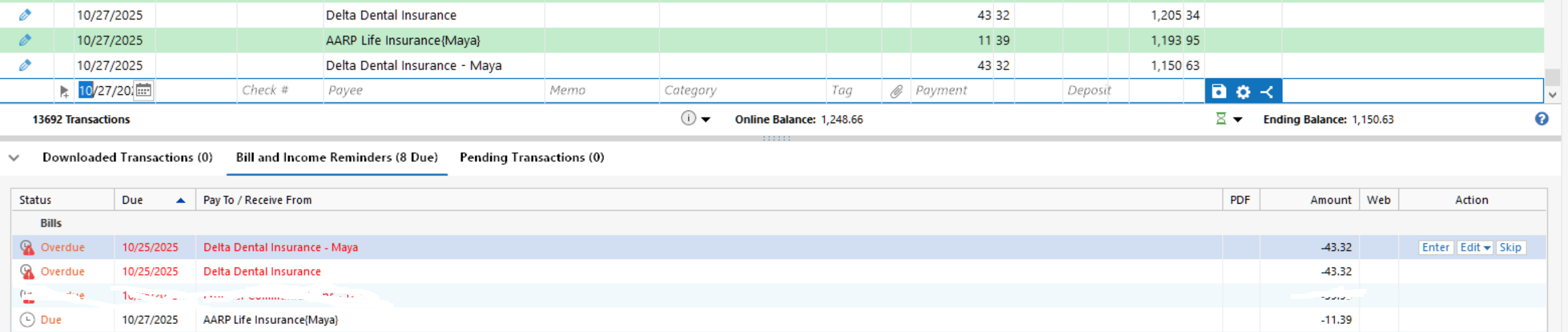Open transaction gear options
The height and width of the screenshot is (332, 1568).
click(1243, 91)
